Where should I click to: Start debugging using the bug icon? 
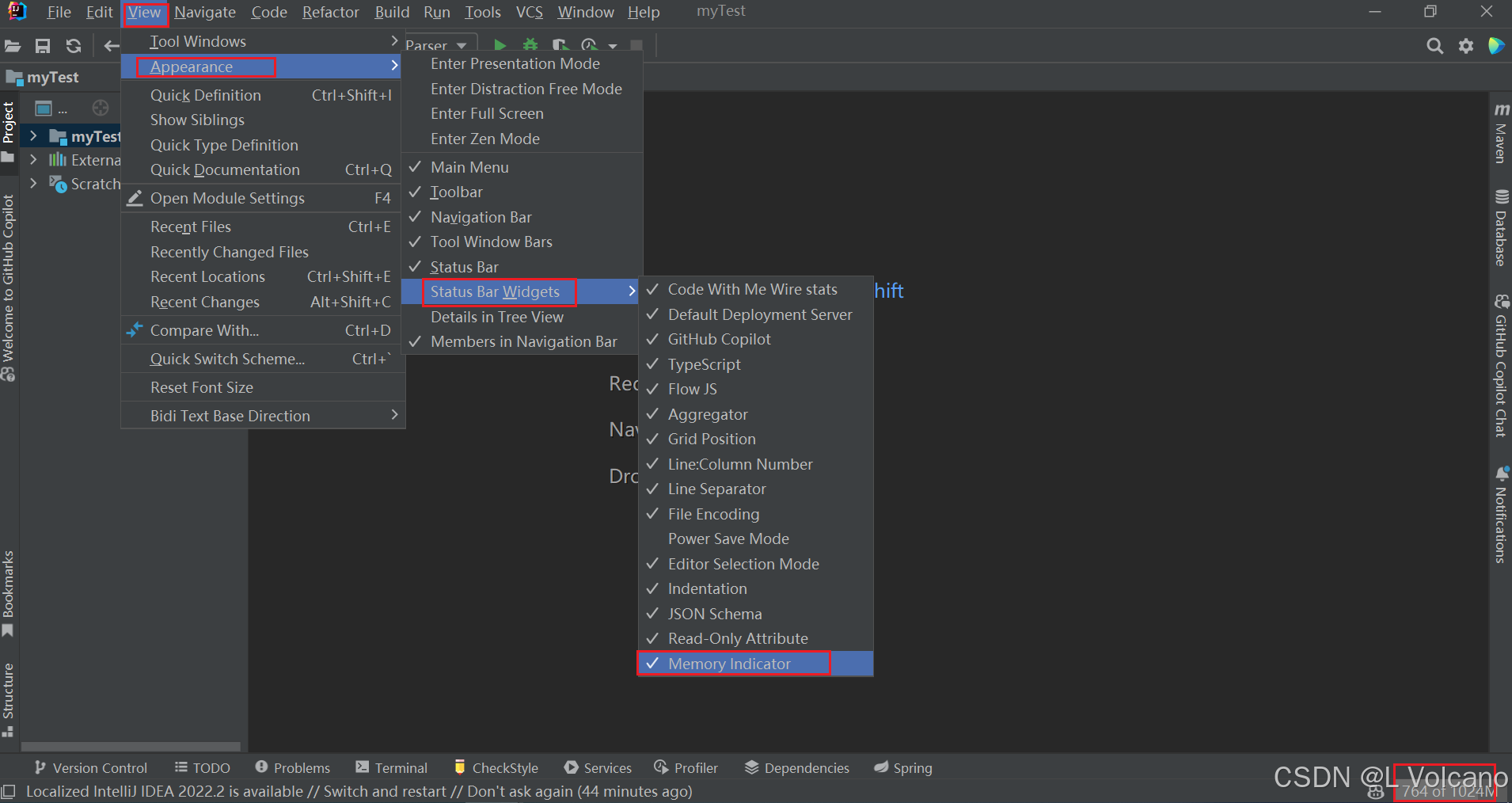click(x=530, y=45)
